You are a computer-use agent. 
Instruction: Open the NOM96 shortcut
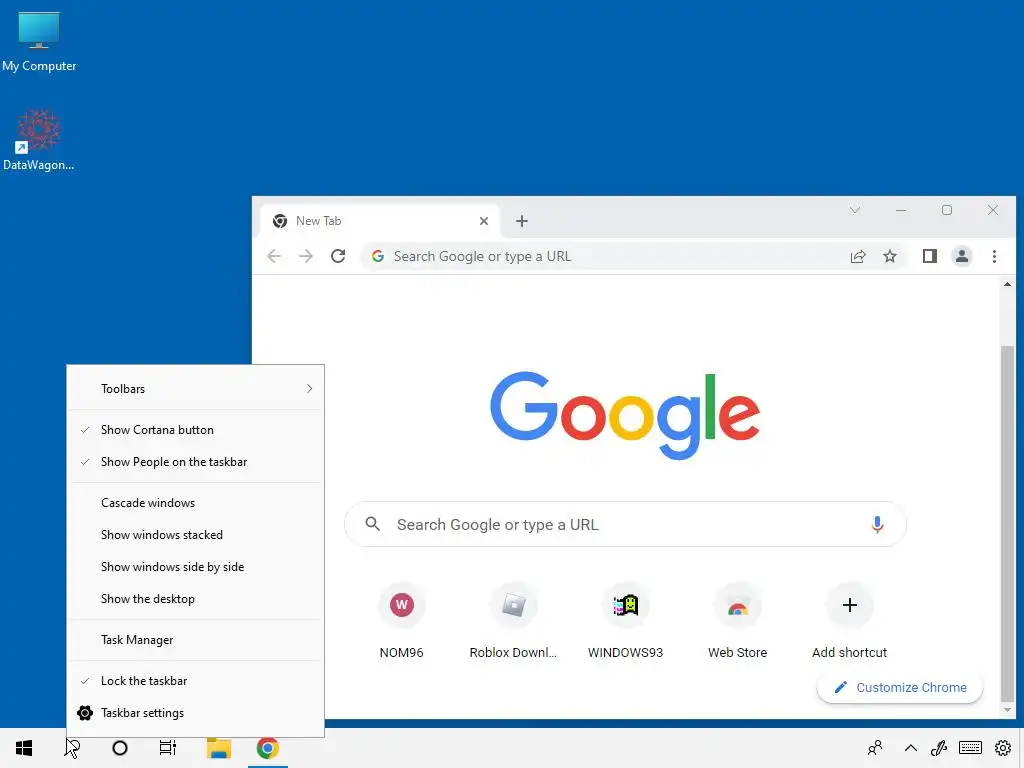click(x=402, y=620)
